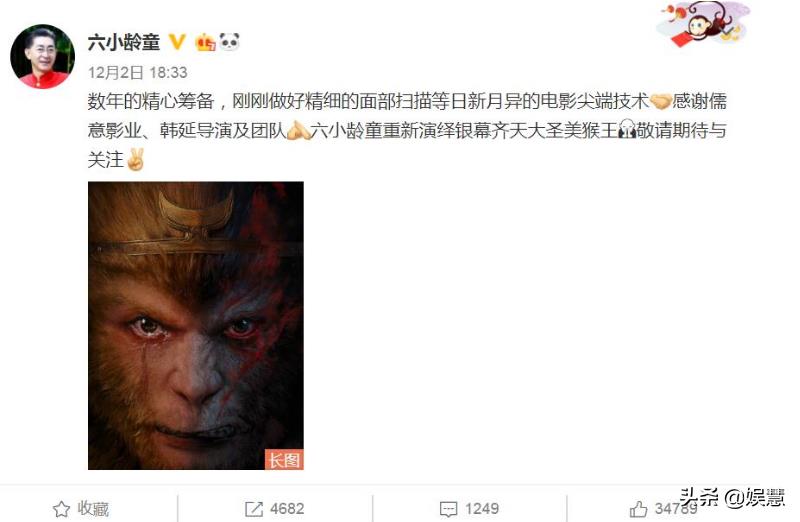
Task: Click the emoji after 美猴王
Action: tap(627, 131)
